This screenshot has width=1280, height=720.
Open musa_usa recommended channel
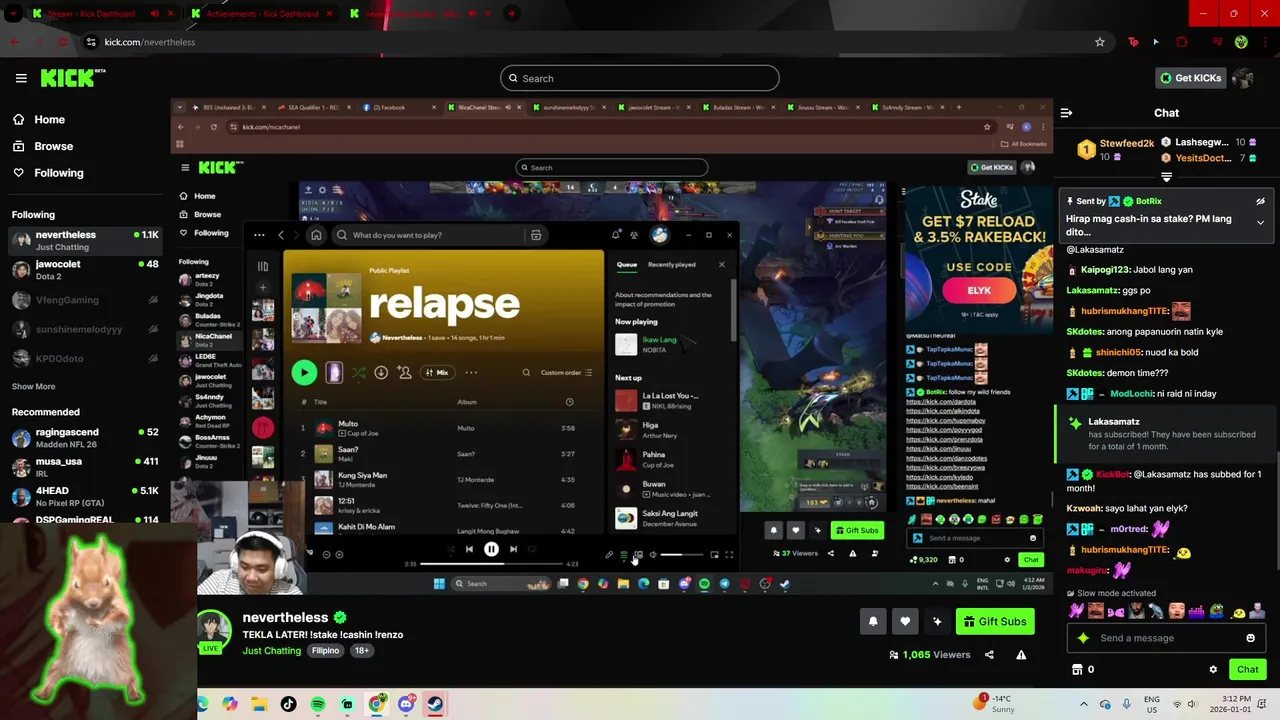pos(85,467)
